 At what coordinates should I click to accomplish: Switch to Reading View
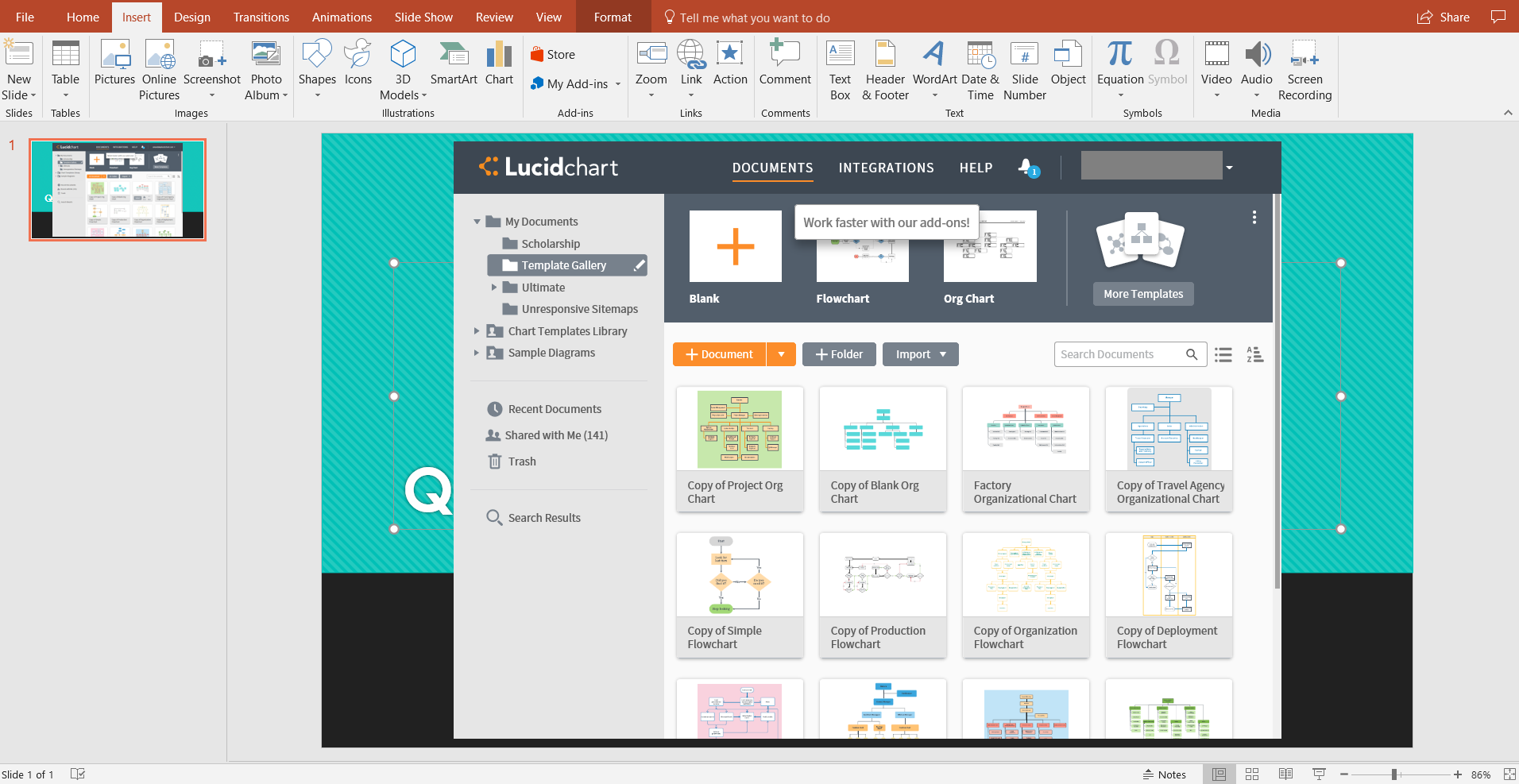[1285, 774]
